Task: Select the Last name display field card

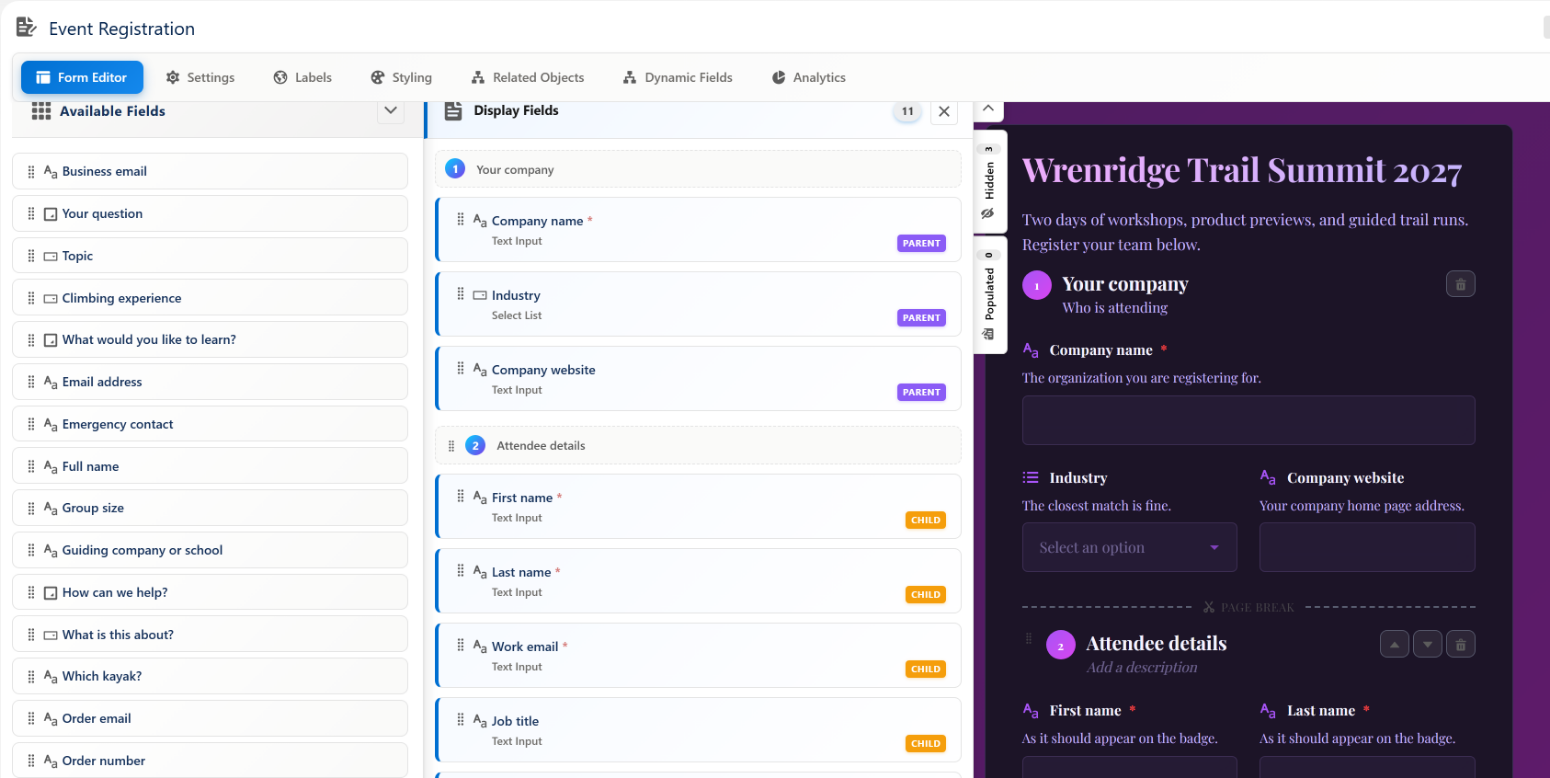Action: pyautogui.click(x=698, y=581)
